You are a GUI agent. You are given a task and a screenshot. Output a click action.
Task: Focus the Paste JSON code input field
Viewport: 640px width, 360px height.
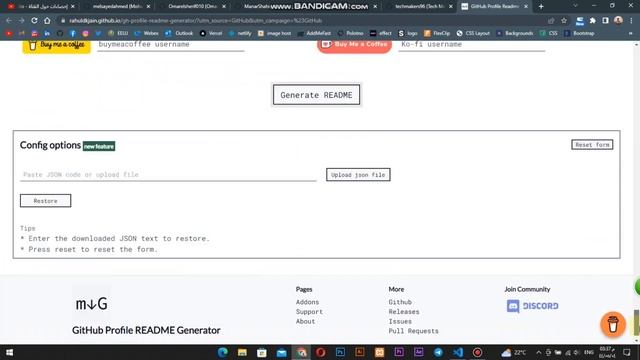point(168,175)
